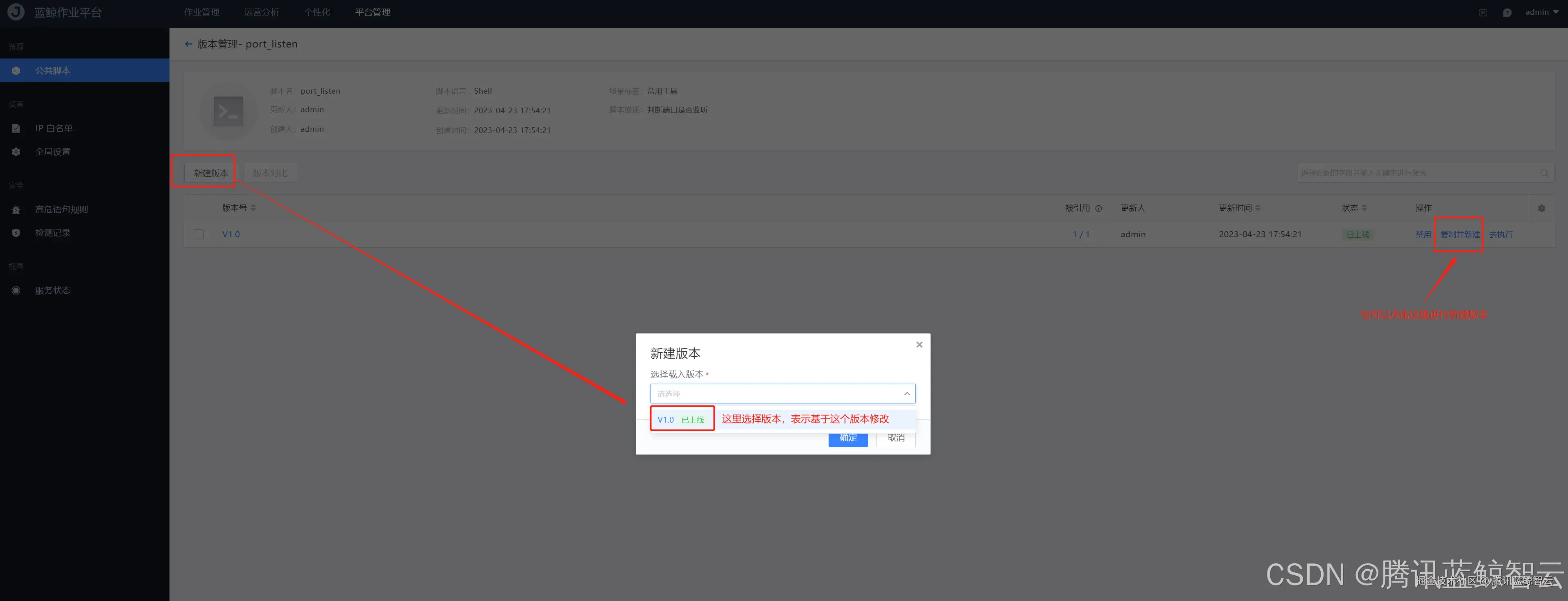Viewport: 1568px width, 601px height.
Task: Click the 服务状态 sidebar icon
Action: pos(16,290)
